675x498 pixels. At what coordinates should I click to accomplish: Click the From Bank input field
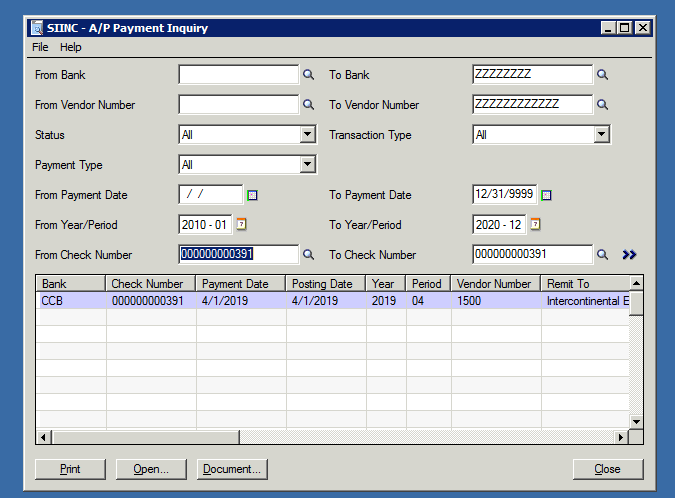pos(238,75)
